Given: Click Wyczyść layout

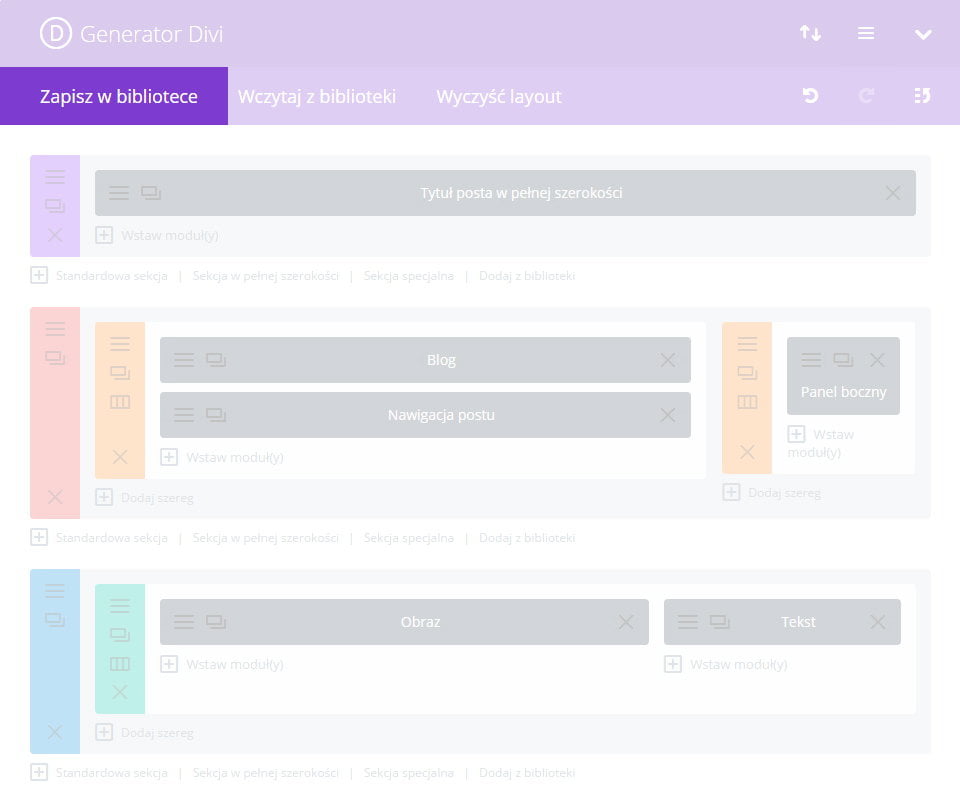Looking at the screenshot, I should coord(499,97).
